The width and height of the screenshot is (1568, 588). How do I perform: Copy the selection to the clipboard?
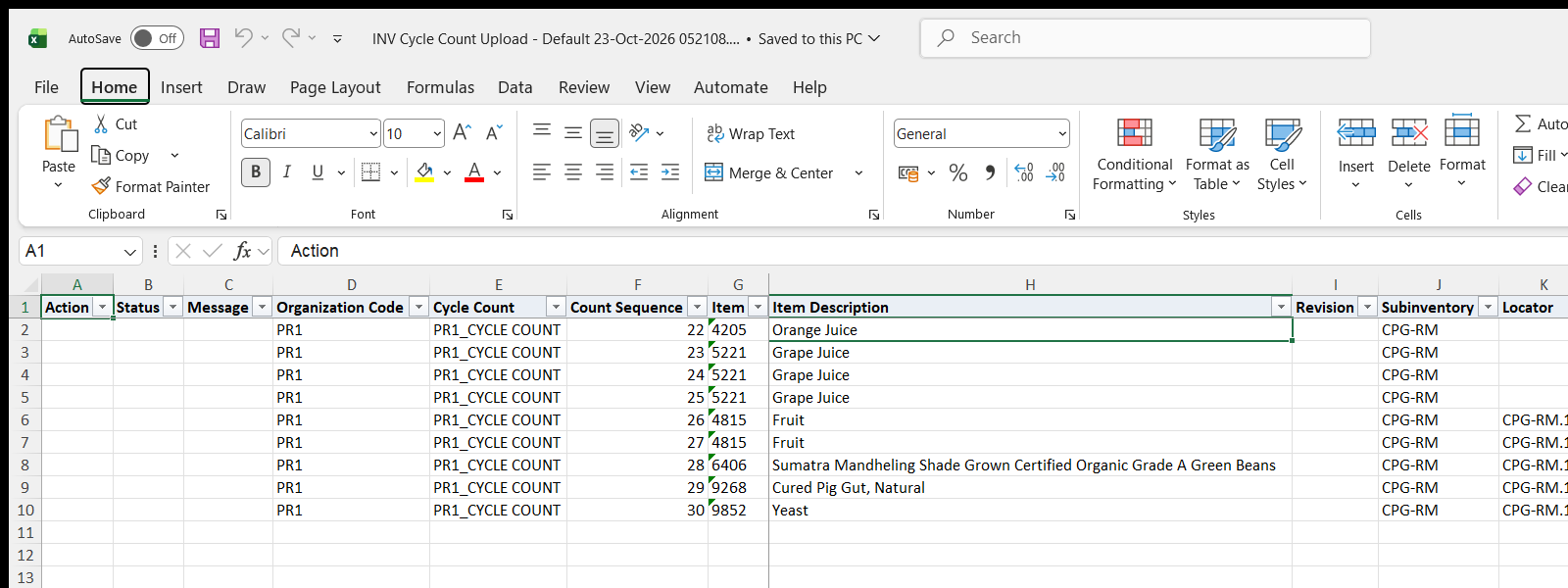122,156
